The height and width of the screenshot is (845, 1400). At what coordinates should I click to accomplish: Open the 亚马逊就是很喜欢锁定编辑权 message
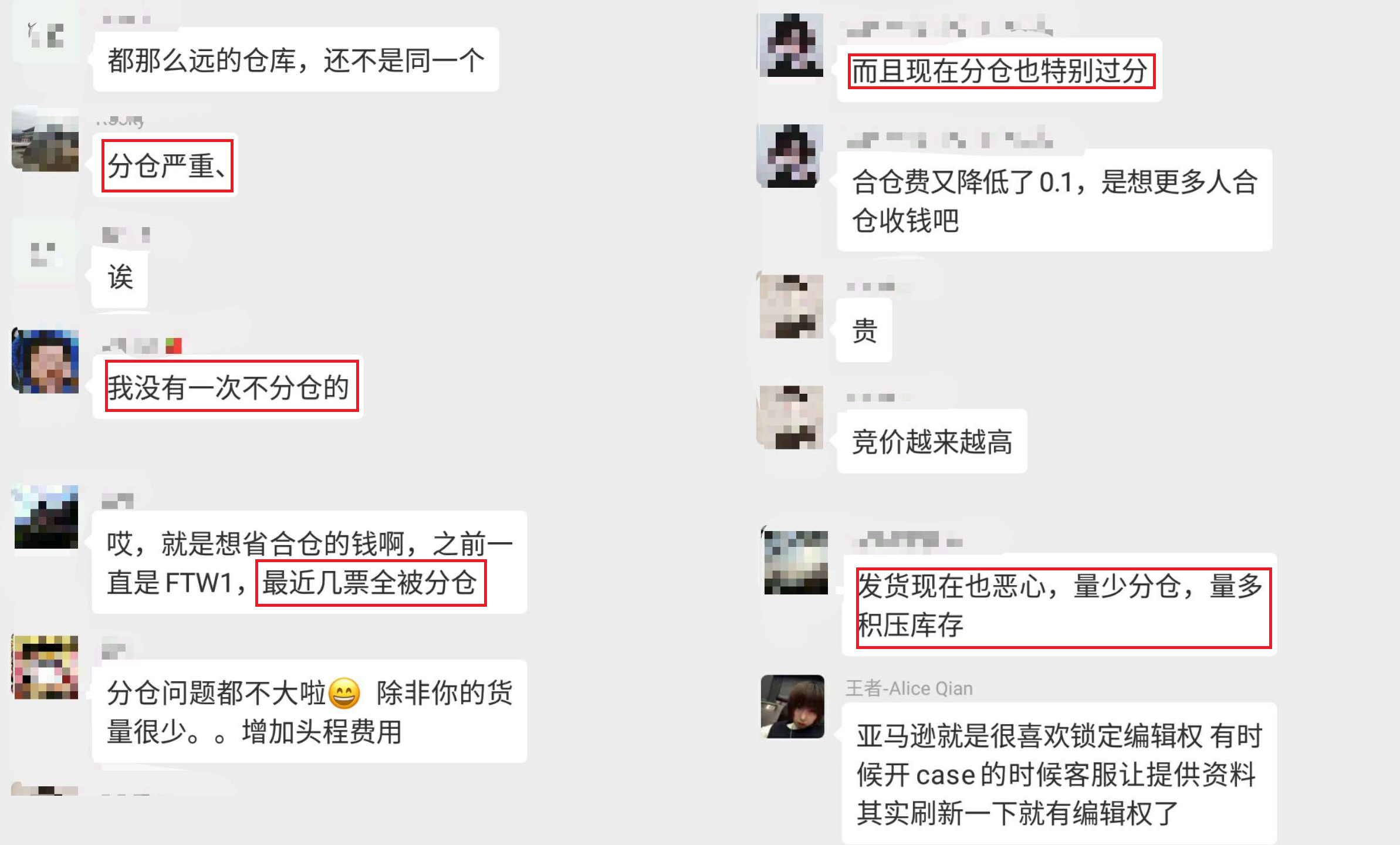click(x=1059, y=774)
